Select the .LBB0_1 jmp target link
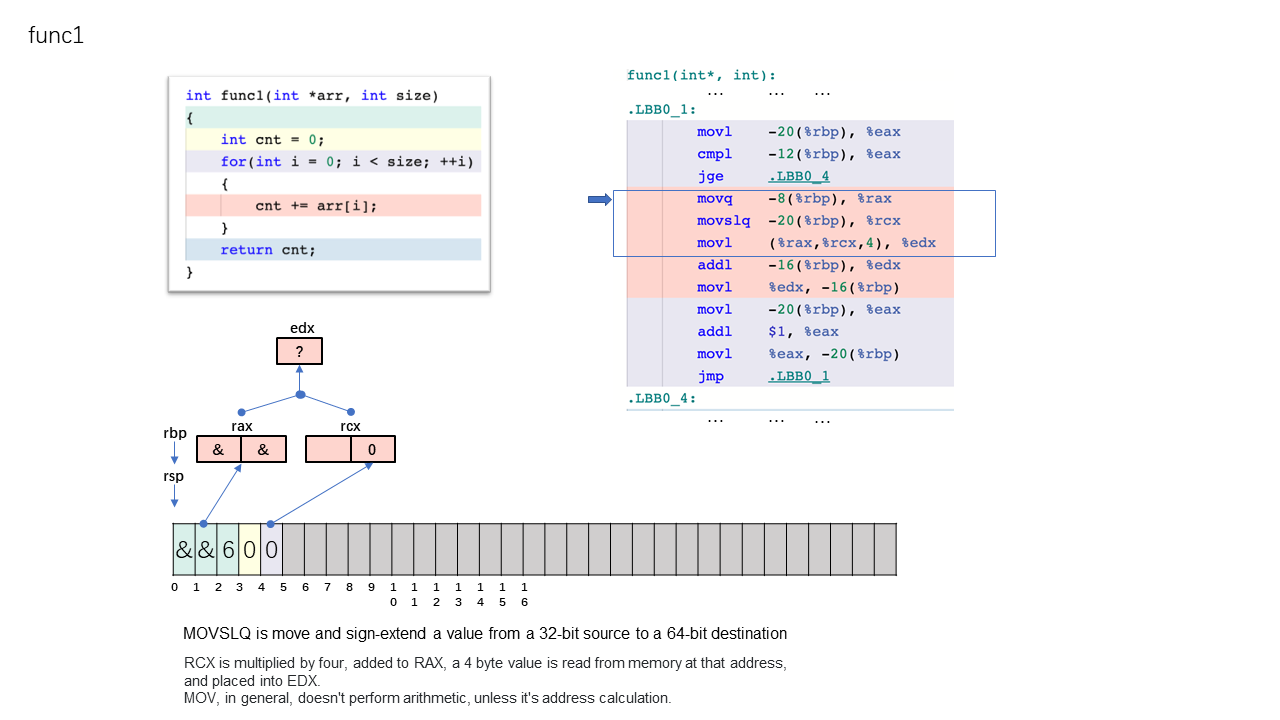The width and height of the screenshot is (1280, 720). (799, 376)
